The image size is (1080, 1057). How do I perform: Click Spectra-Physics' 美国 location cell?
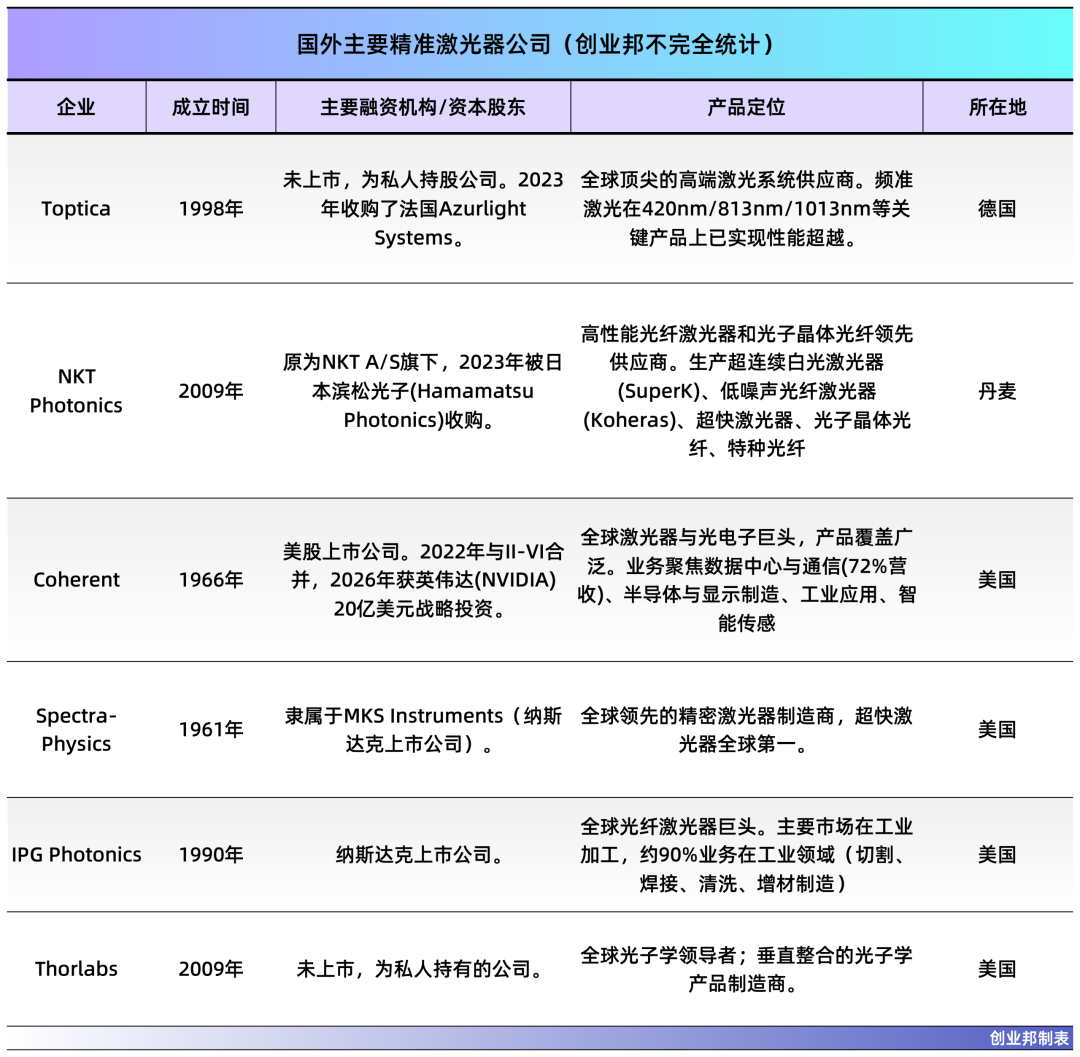click(997, 730)
